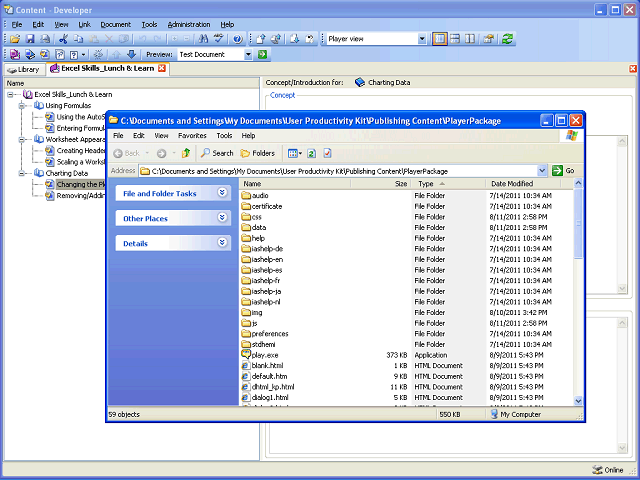640x480 pixels.
Task: Toggle the vertical split layout button
Action: (470, 39)
